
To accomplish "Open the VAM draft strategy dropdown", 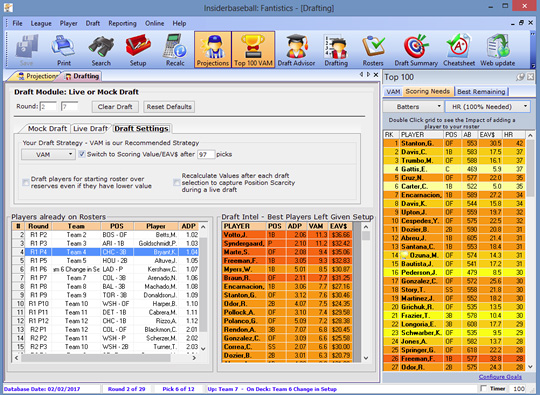I will [x=48, y=155].
